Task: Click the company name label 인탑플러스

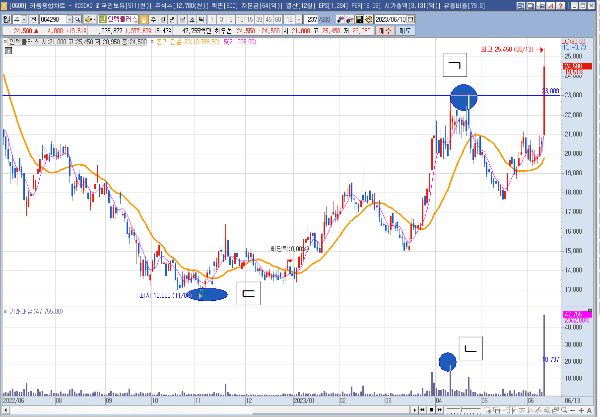Action: coord(122,19)
